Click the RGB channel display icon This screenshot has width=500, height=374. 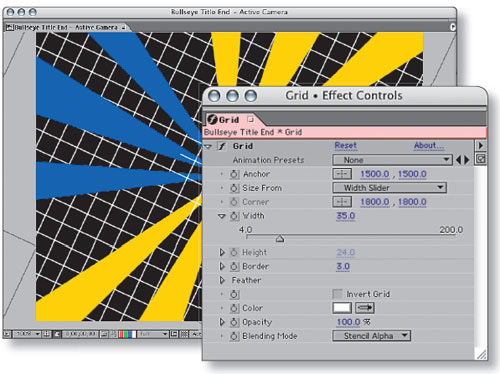click(127, 334)
